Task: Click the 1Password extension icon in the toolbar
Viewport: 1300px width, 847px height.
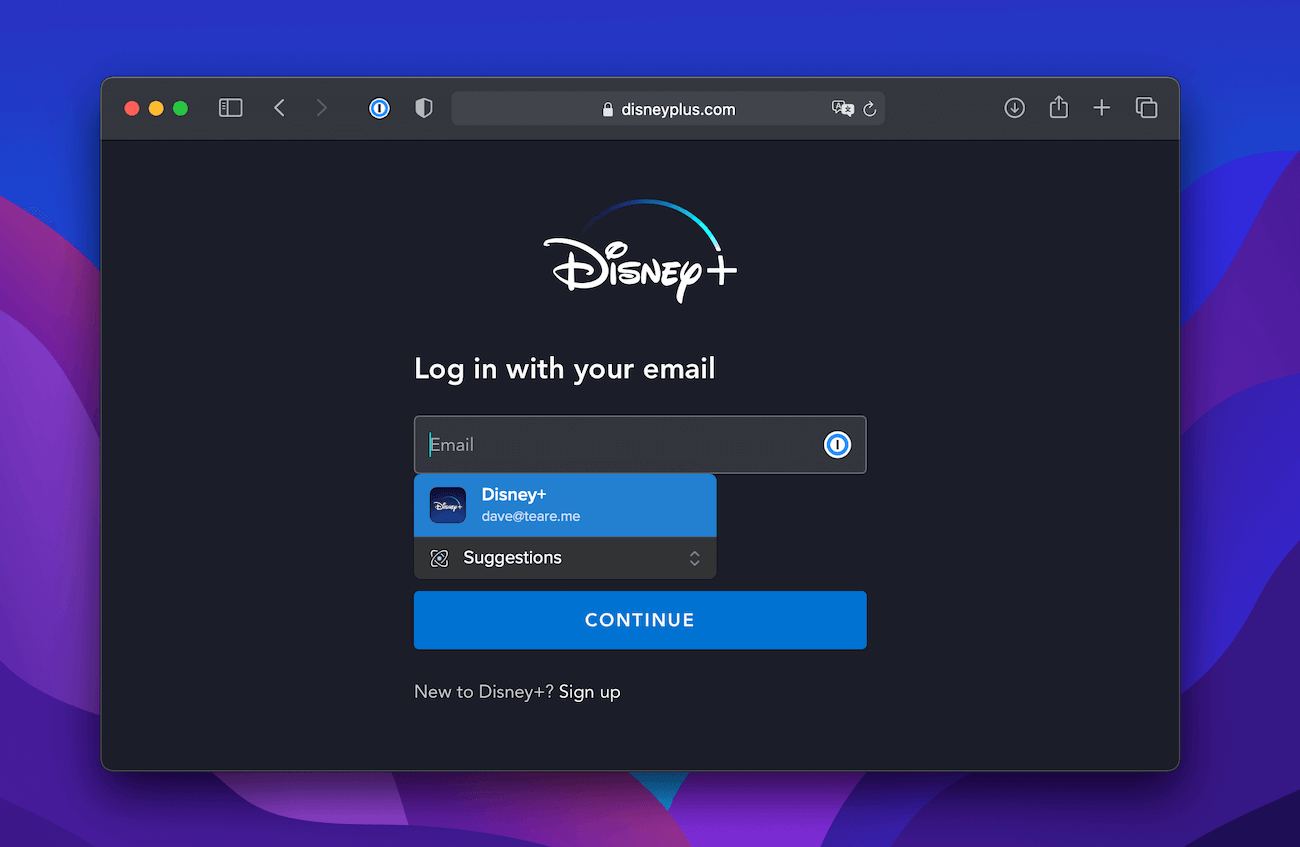Action: (379, 108)
